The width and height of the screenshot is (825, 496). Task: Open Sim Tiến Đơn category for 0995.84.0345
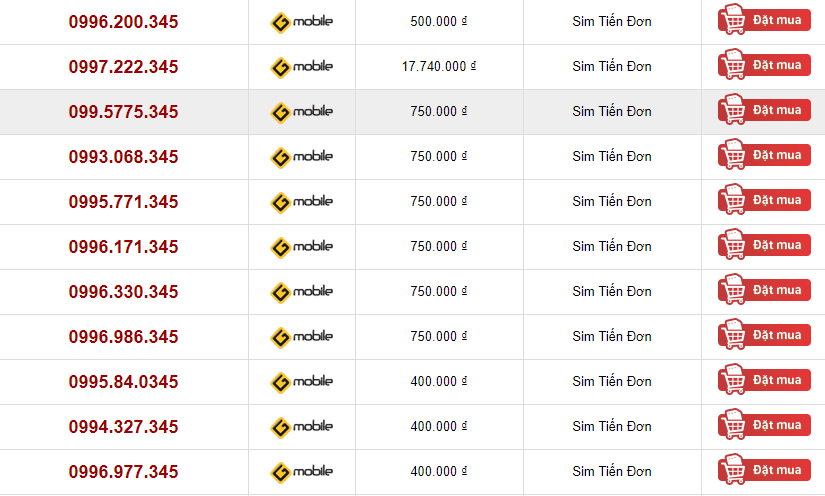coord(612,381)
